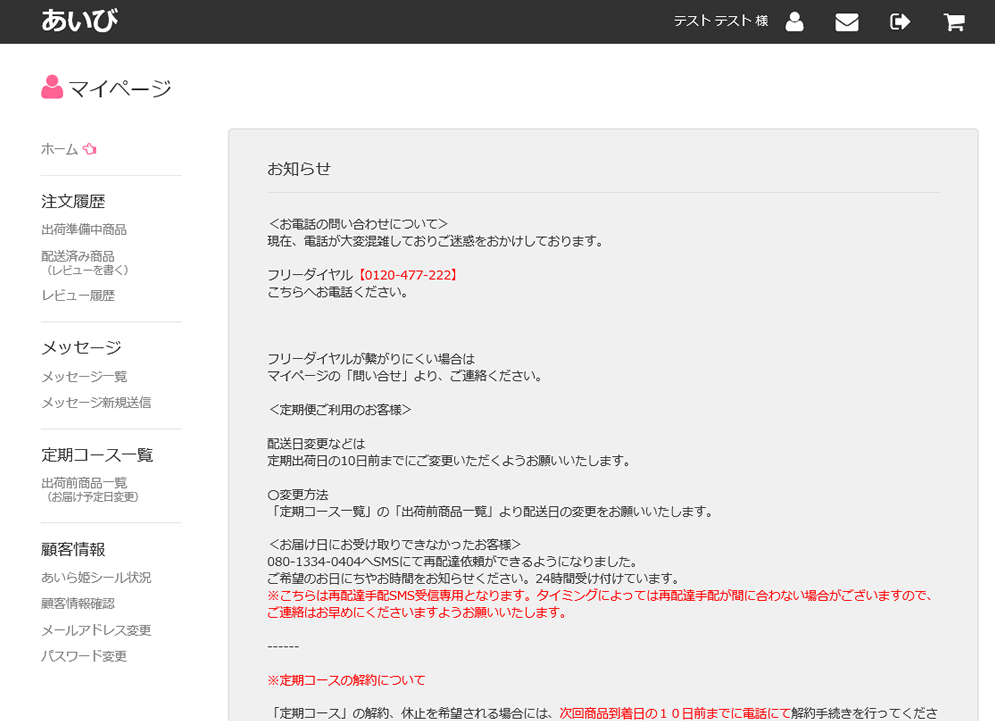The image size is (995, 721).
Task: Click the ＜お電話の問い合わせについて＞ line
Action: (x=358, y=224)
